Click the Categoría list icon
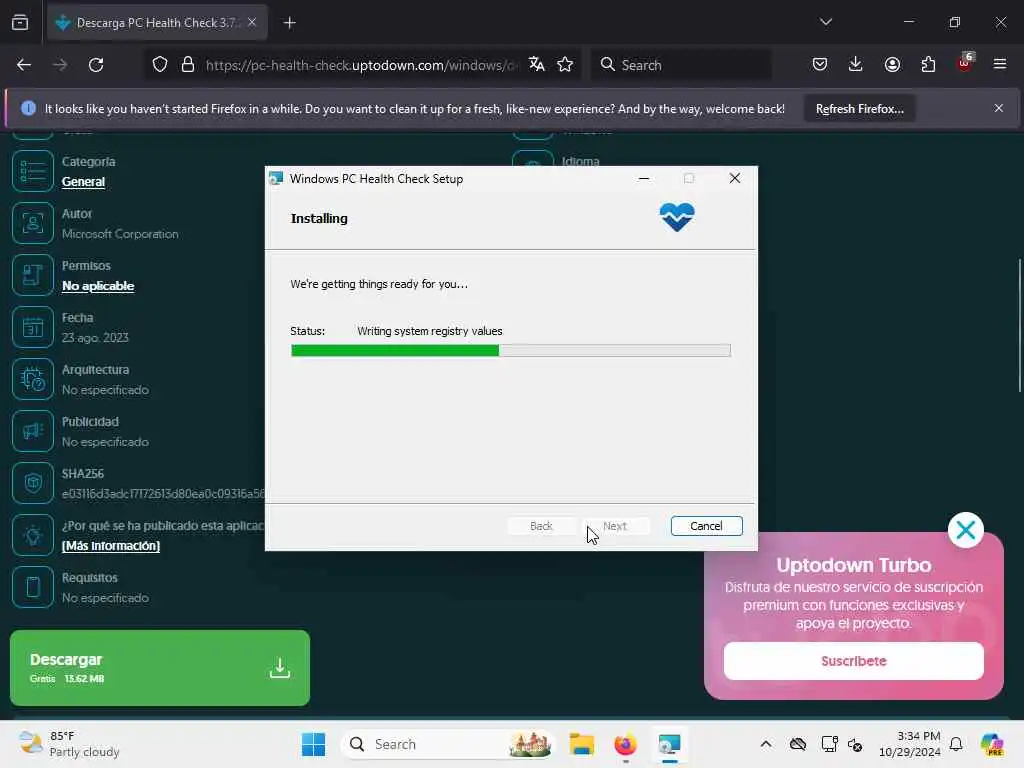The width and height of the screenshot is (1024, 768). 33,171
